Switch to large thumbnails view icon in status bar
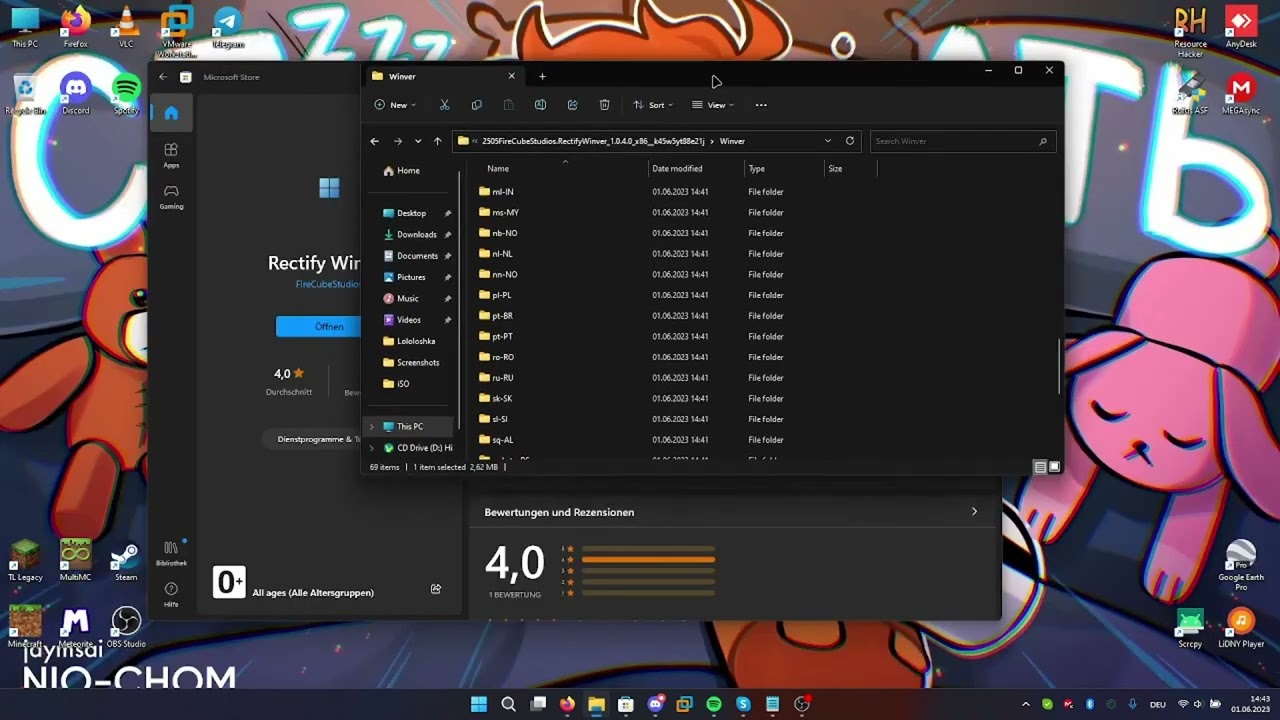This screenshot has height=720, width=1280. point(1054,467)
